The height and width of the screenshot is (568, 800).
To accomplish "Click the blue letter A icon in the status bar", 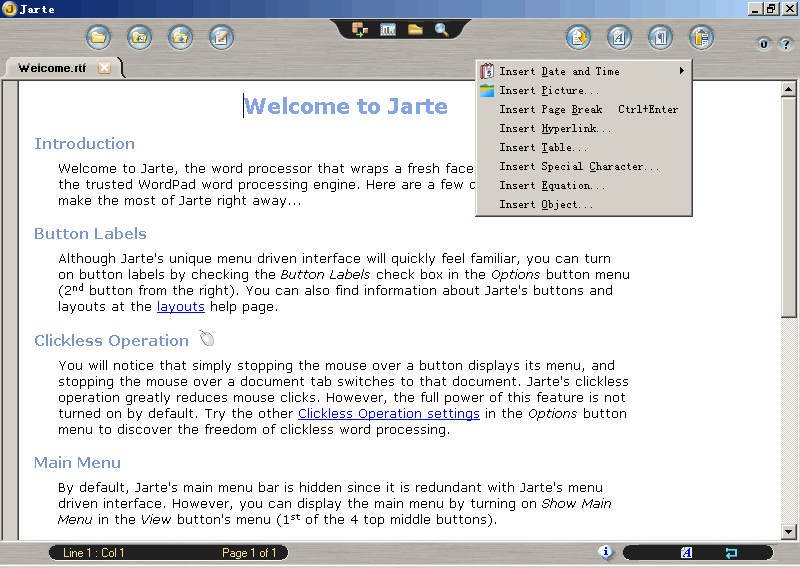I will point(686,552).
